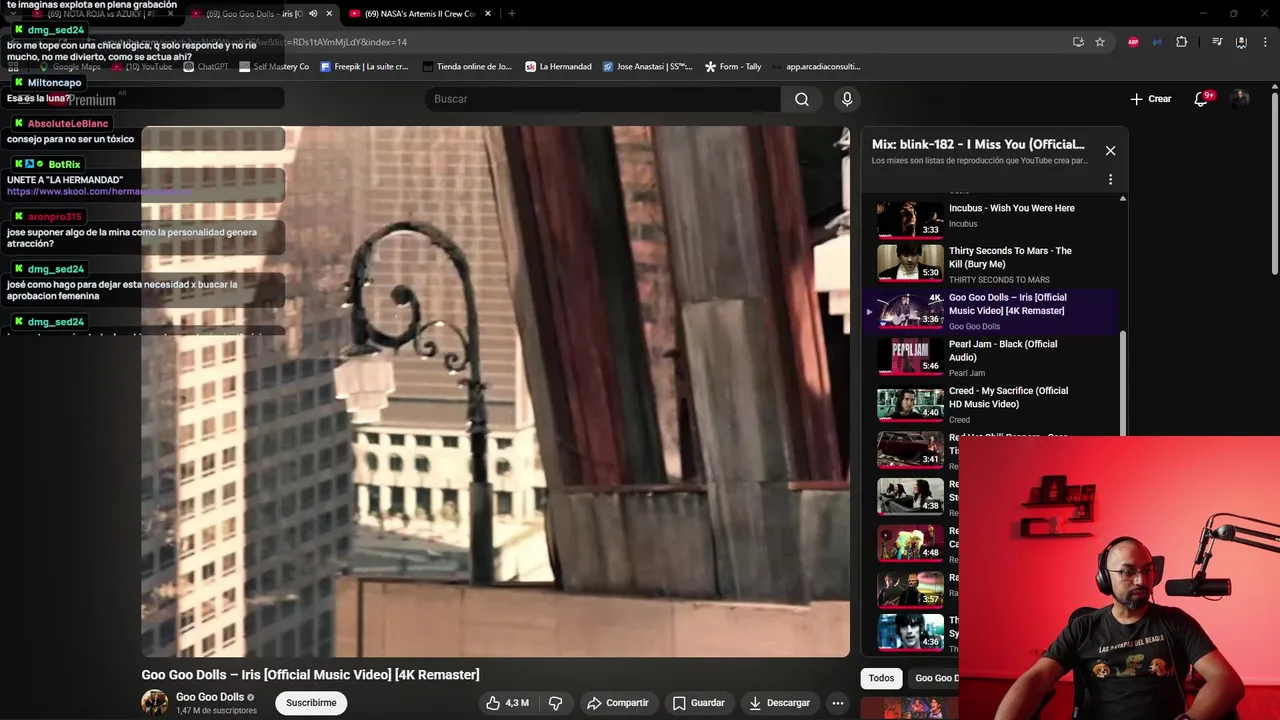Open the app.arcadiaconsulti... bookmark
The width and height of the screenshot is (1280, 720).
point(822,67)
